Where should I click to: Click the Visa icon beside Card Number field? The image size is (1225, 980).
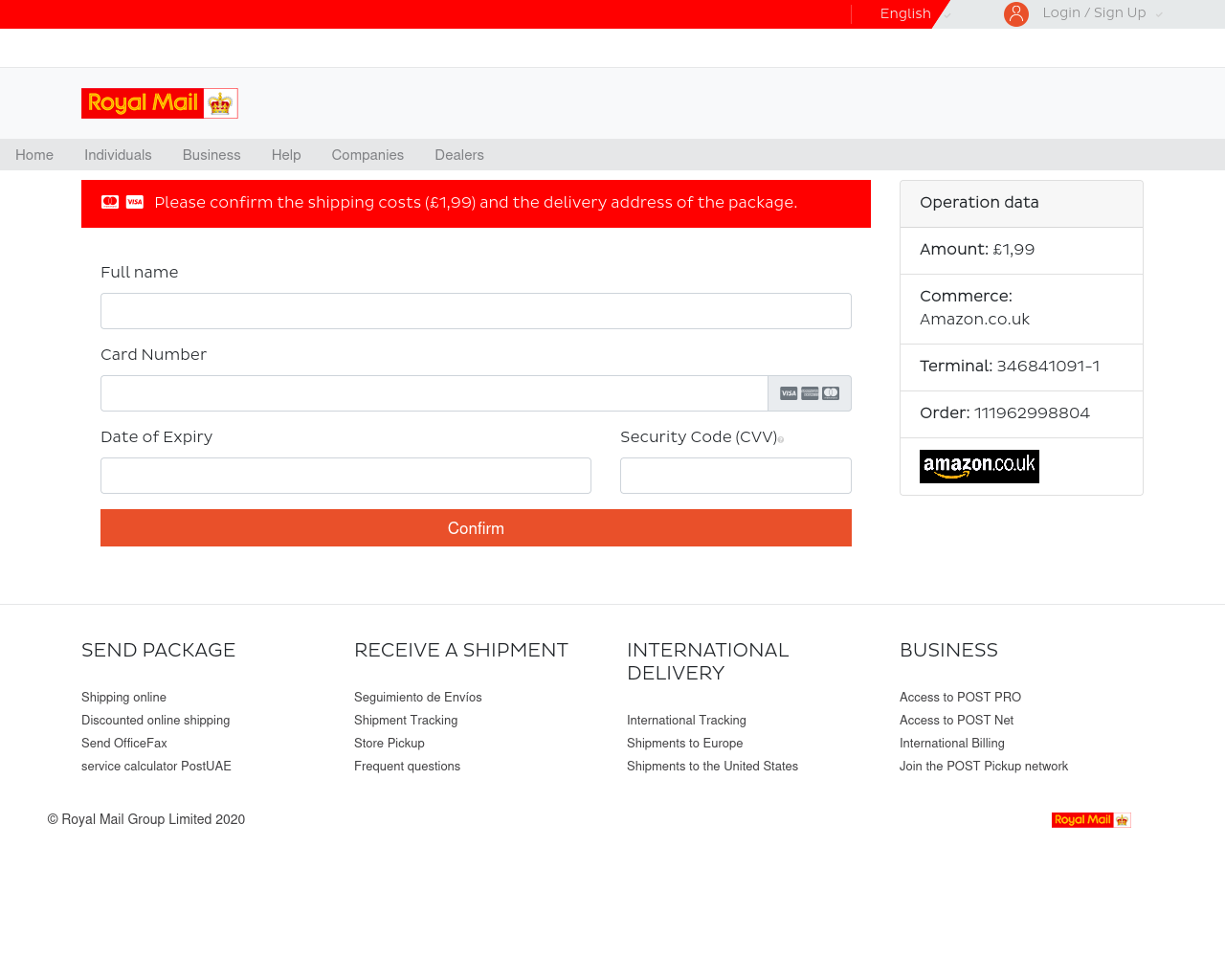click(x=789, y=393)
